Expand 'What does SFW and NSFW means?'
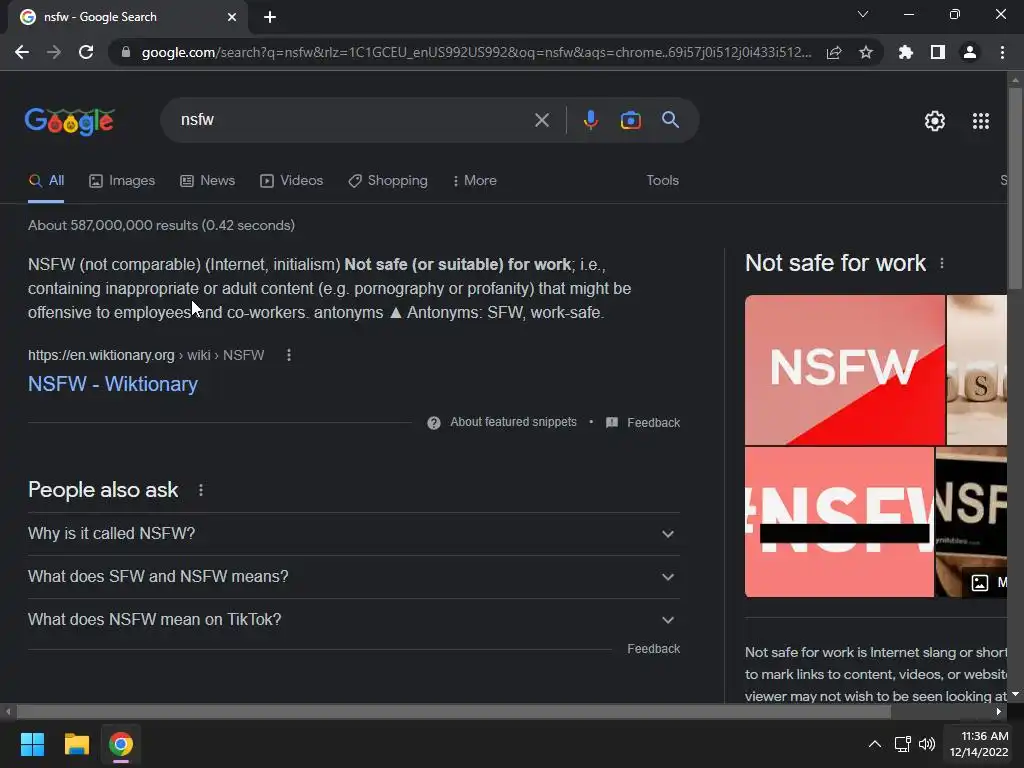The image size is (1024, 768). [x=353, y=577]
